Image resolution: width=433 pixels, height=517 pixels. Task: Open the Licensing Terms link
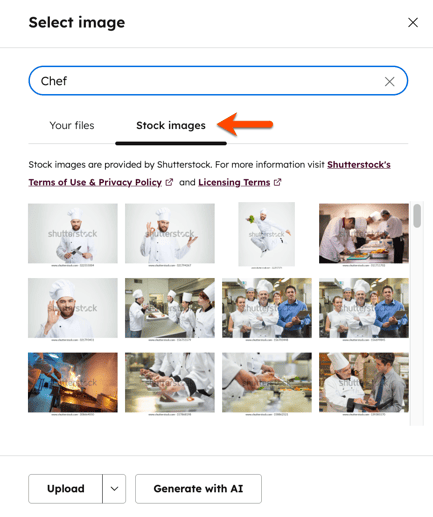(x=234, y=182)
